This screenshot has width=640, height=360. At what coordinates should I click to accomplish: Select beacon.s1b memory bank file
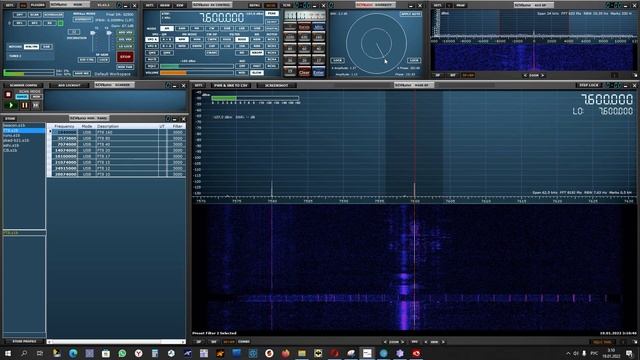pos(24,125)
